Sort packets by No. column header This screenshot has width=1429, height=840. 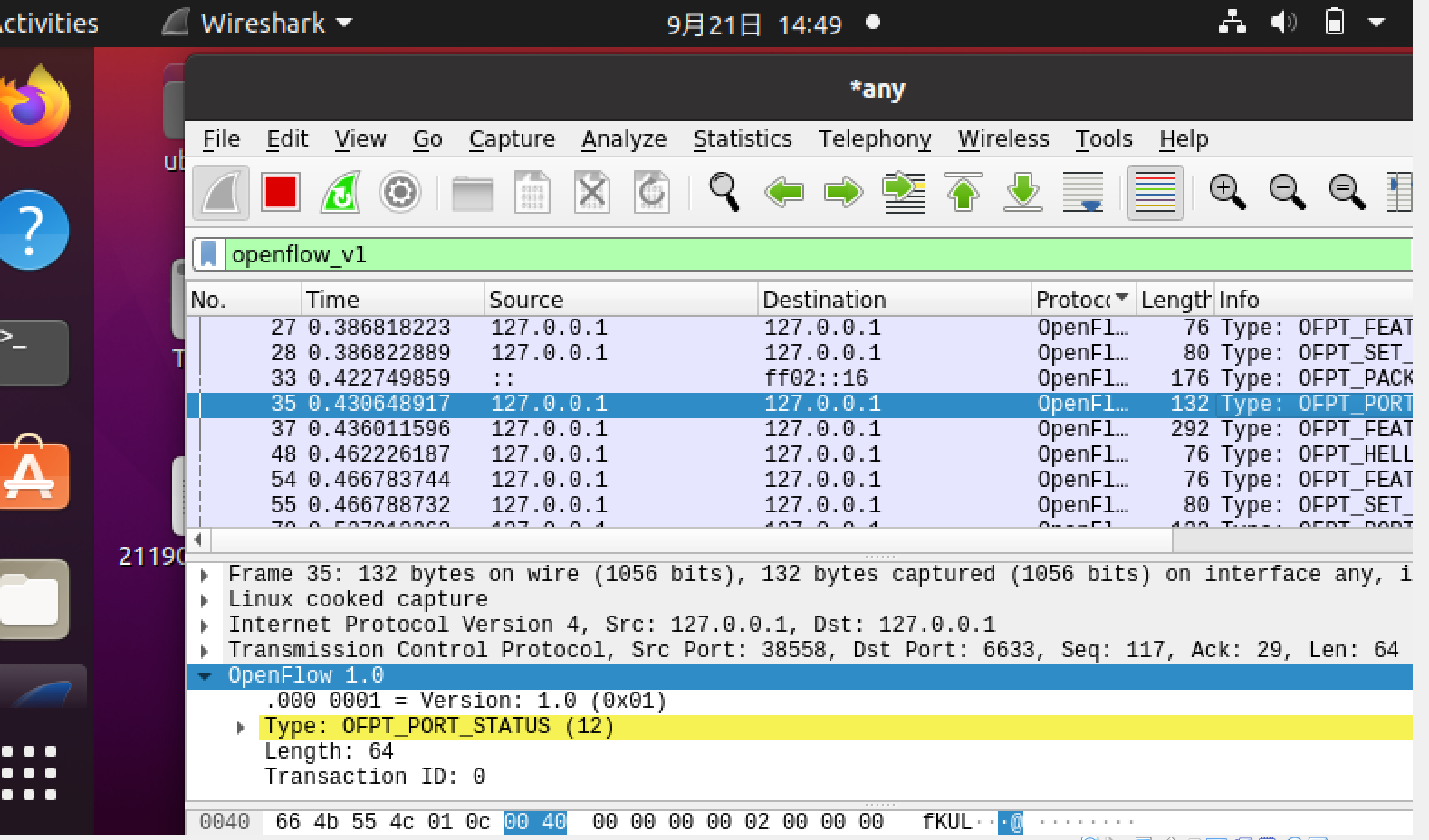click(244, 300)
